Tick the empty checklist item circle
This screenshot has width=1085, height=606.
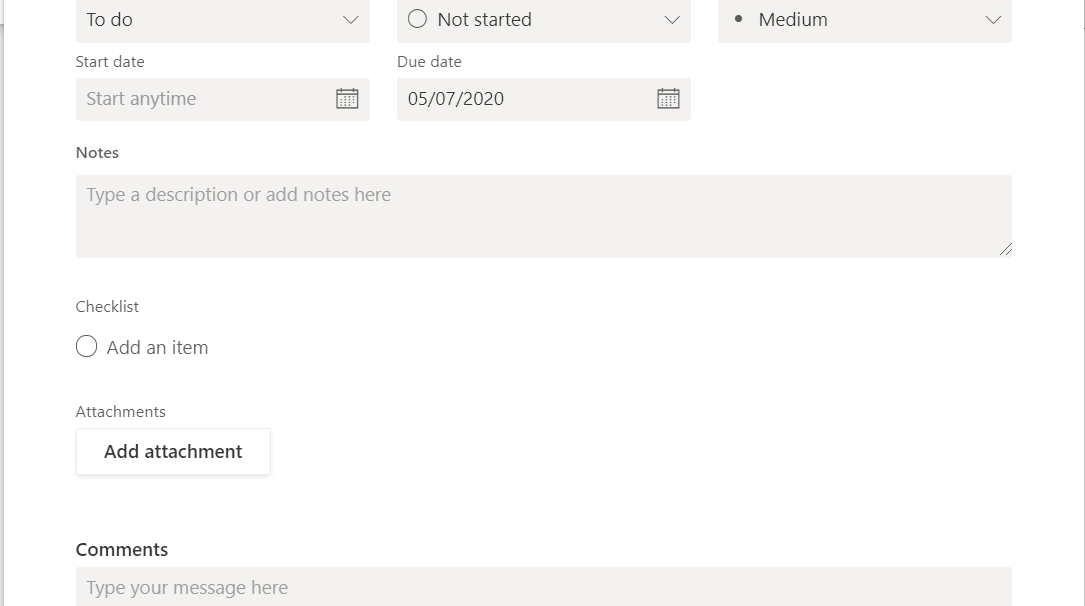87,347
